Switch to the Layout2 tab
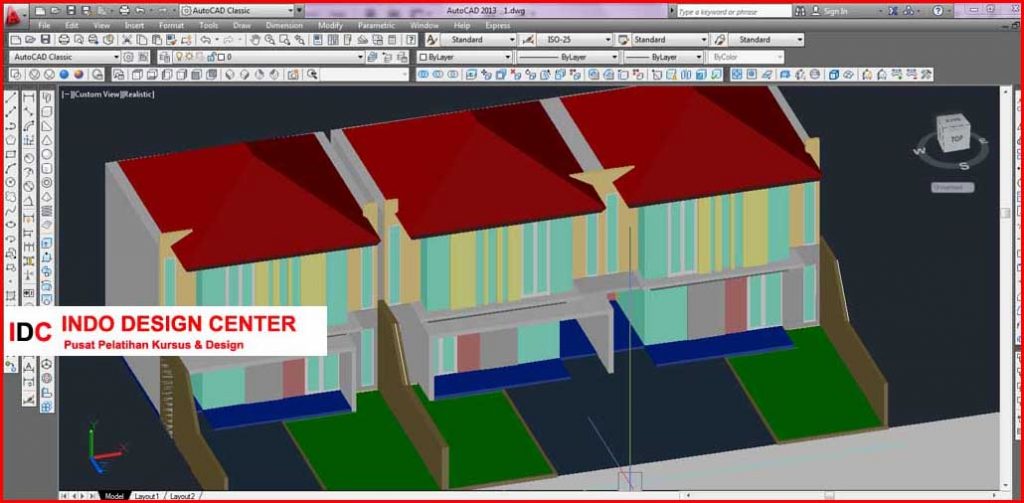The height and width of the screenshot is (503, 1024). 182,496
